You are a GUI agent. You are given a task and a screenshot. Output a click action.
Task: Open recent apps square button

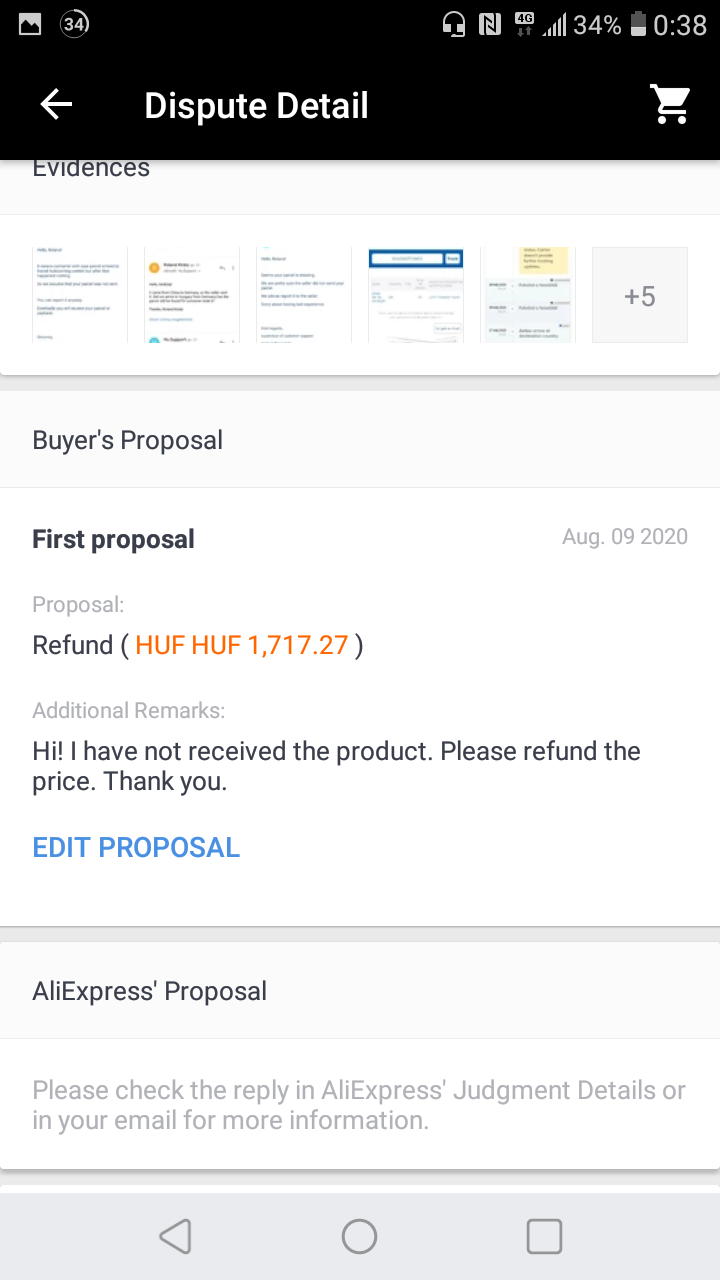(x=544, y=1237)
